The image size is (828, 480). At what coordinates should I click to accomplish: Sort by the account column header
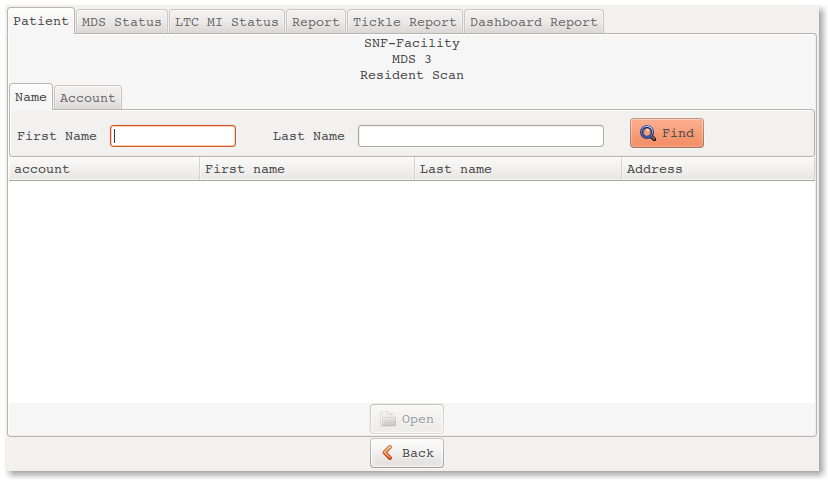click(104, 169)
